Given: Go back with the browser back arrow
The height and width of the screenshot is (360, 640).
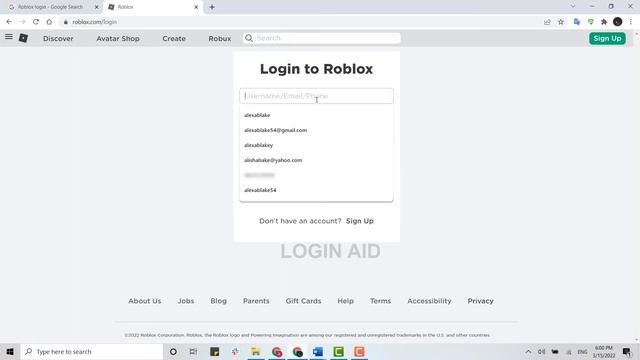Looking at the screenshot, I should 9,22.
